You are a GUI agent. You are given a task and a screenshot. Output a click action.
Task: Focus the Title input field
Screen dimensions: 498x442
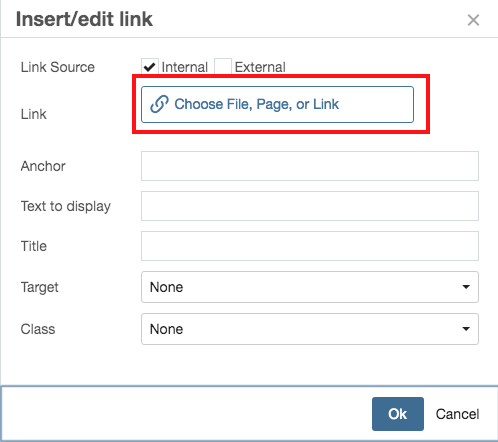click(310, 246)
